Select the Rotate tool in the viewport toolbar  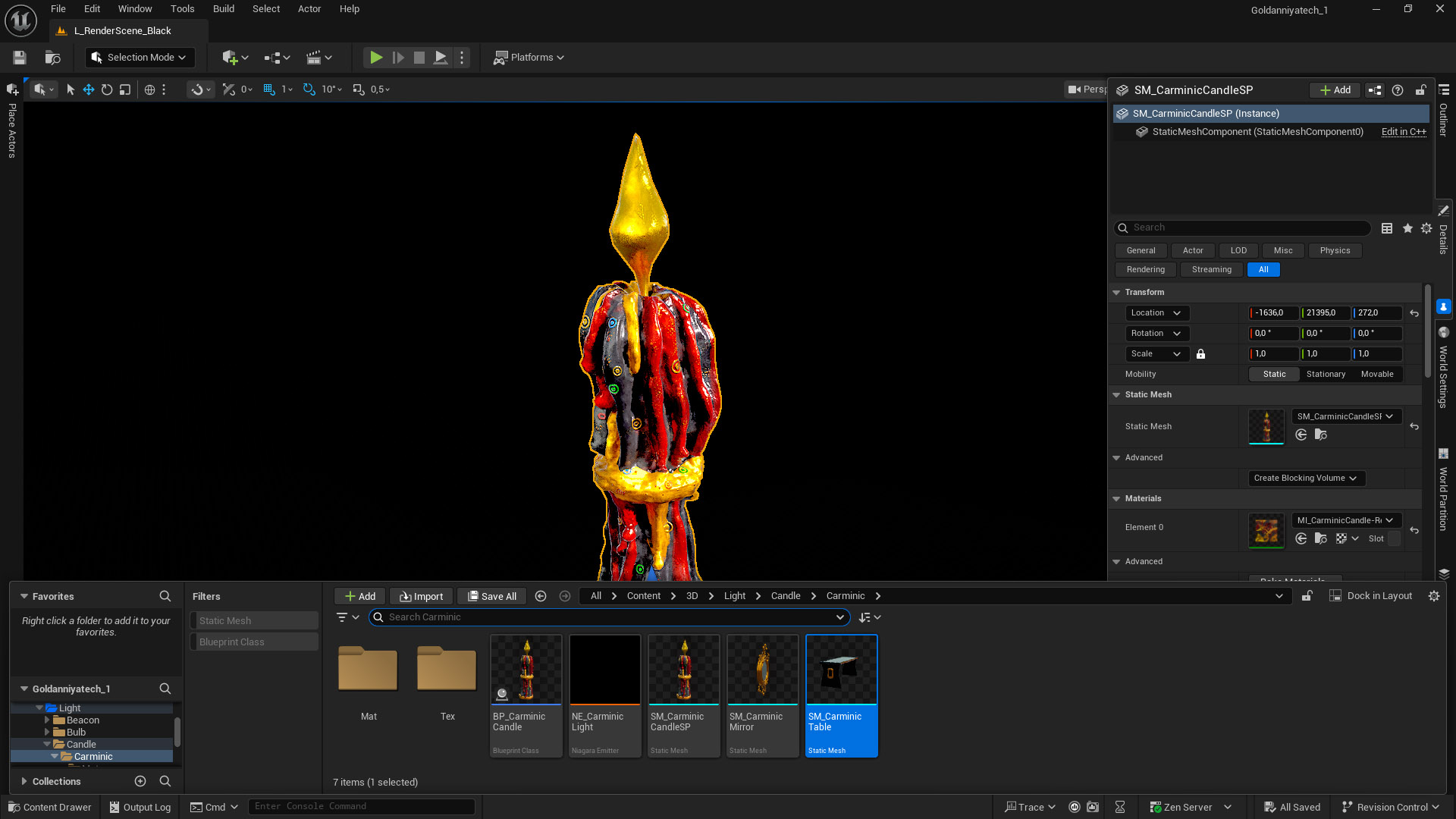(x=106, y=89)
